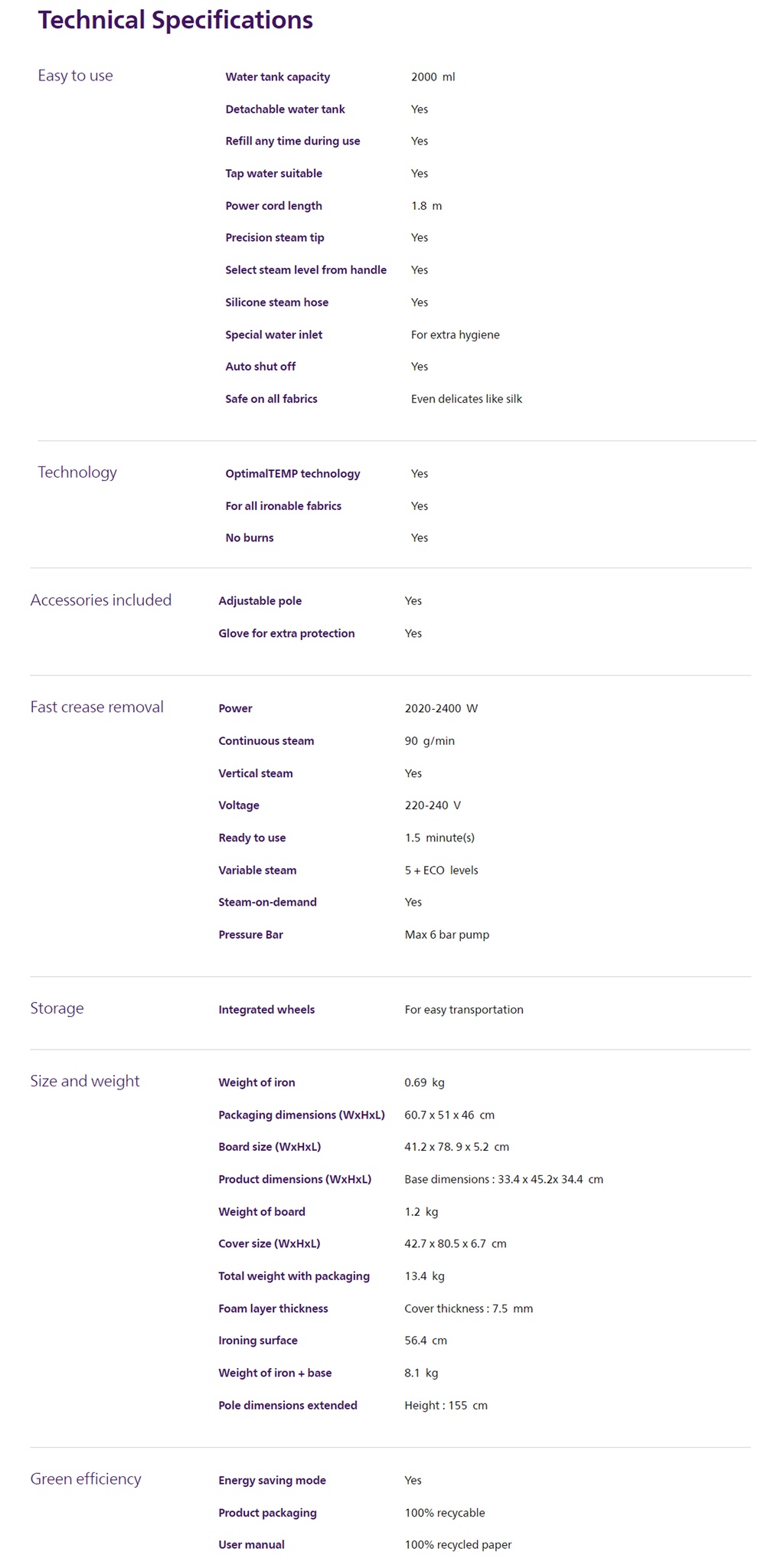784x1568 pixels.
Task: Click the Continuous steam label
Action: click(x=266, y=741)
